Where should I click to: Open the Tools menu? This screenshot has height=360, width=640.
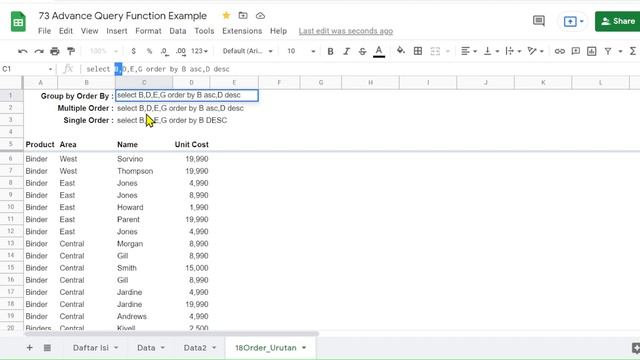click(x=204, y=31)
